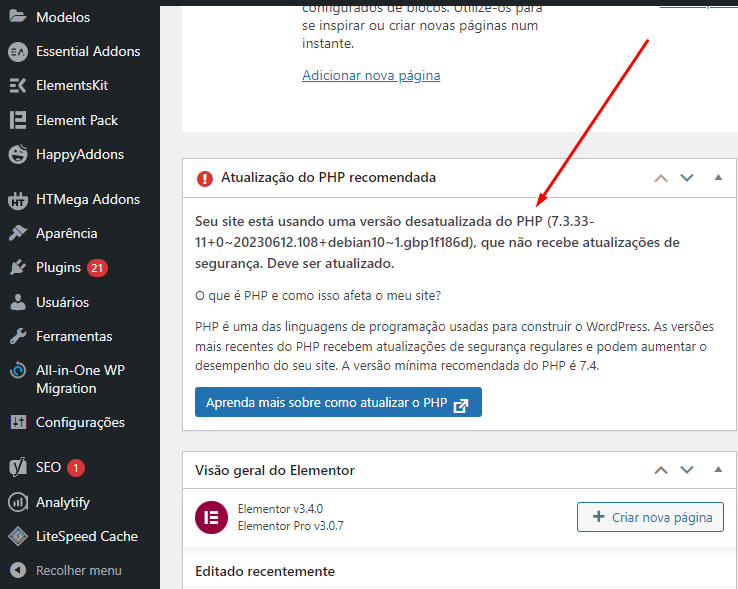This screenshot has height=589, width=738.
Task: Open the Plugins menu label
Action: (x=58, y=267)
